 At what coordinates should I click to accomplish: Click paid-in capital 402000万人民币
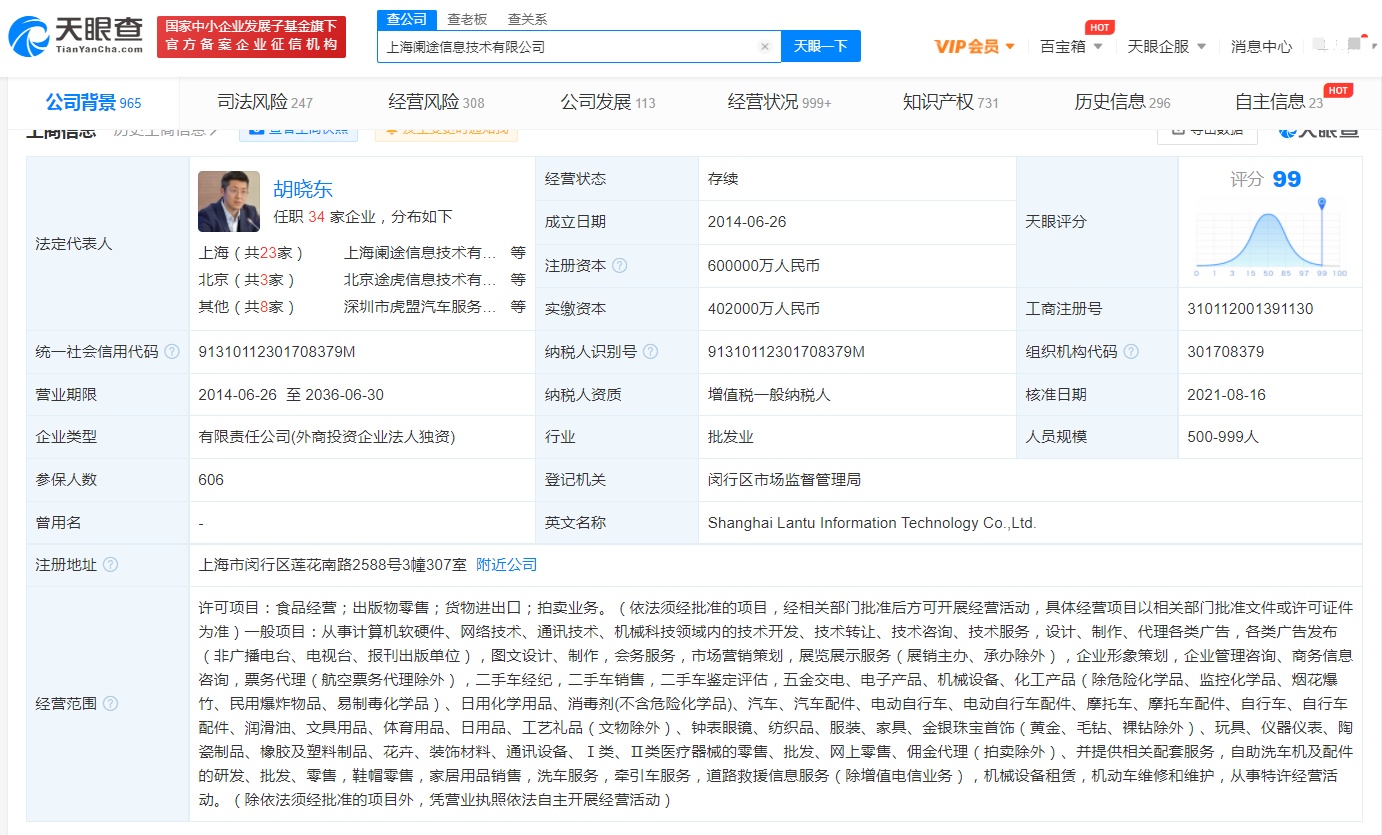[763, 309]
